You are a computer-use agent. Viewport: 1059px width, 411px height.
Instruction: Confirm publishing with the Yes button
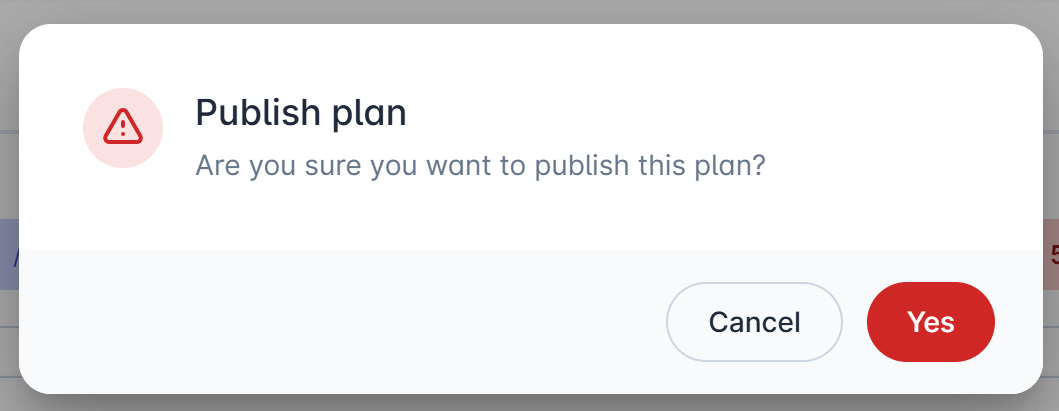[x=930, y=322]
